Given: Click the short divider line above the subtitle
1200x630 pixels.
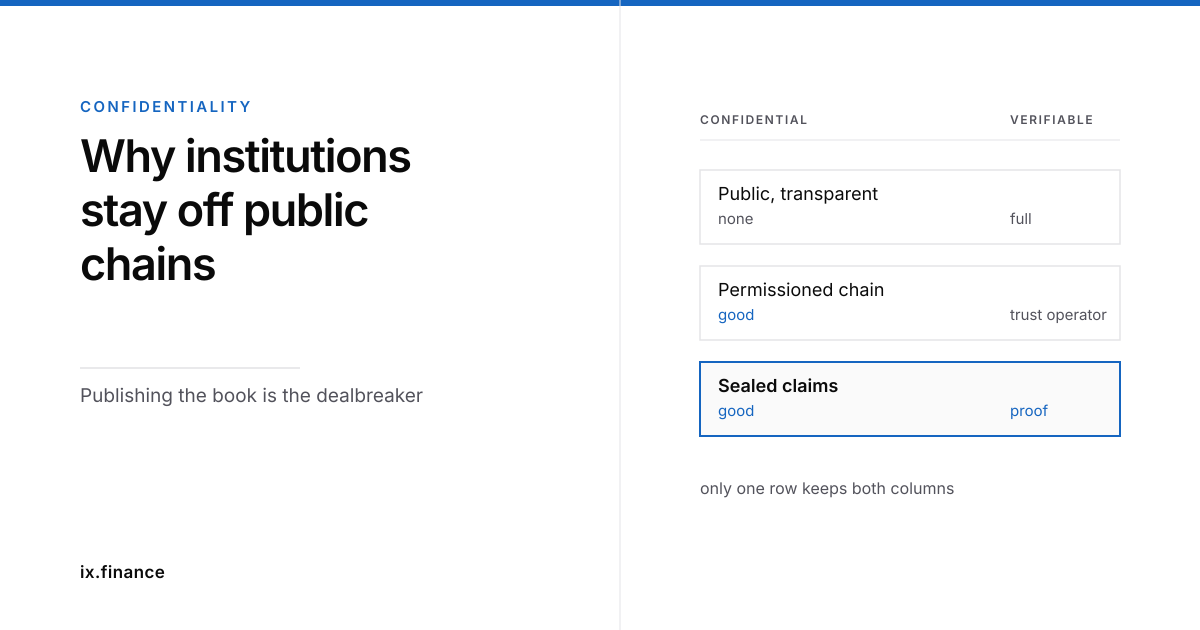Looking at the screenshot, I should click(190, 368).
